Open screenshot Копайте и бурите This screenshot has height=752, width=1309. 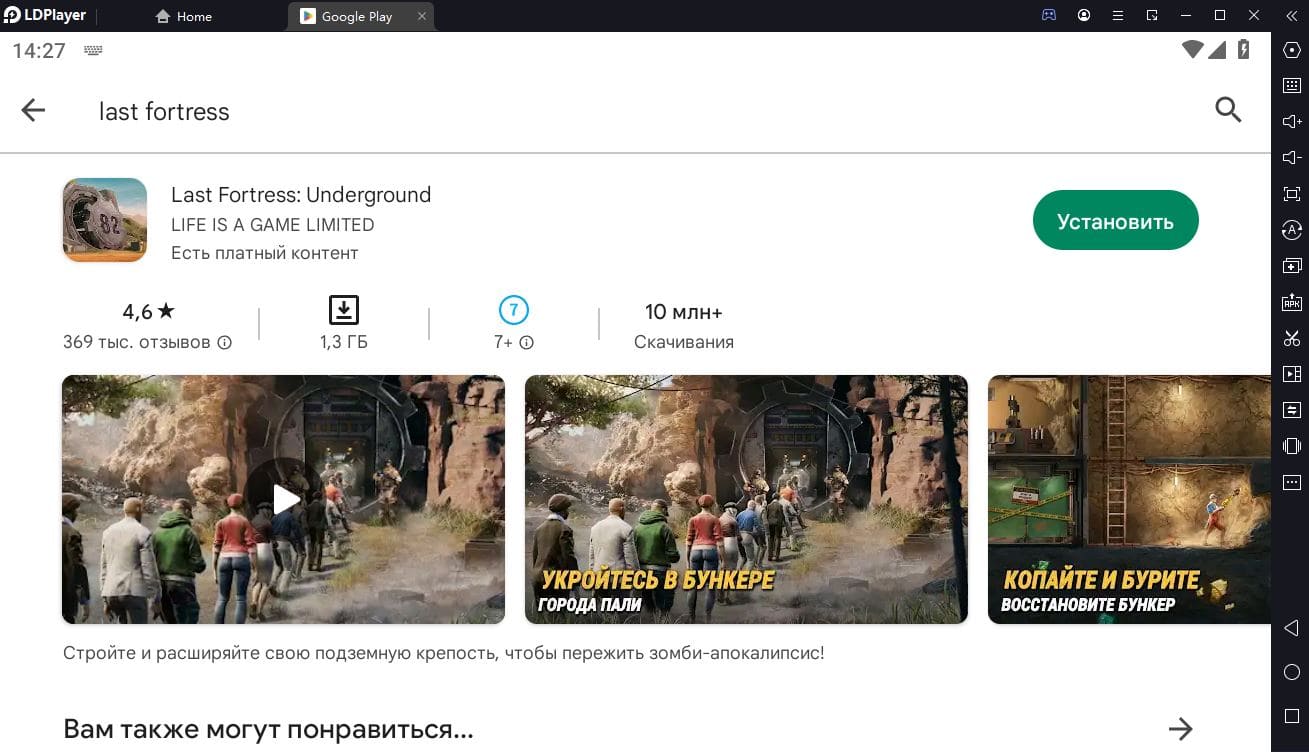tap(1129, 499)
